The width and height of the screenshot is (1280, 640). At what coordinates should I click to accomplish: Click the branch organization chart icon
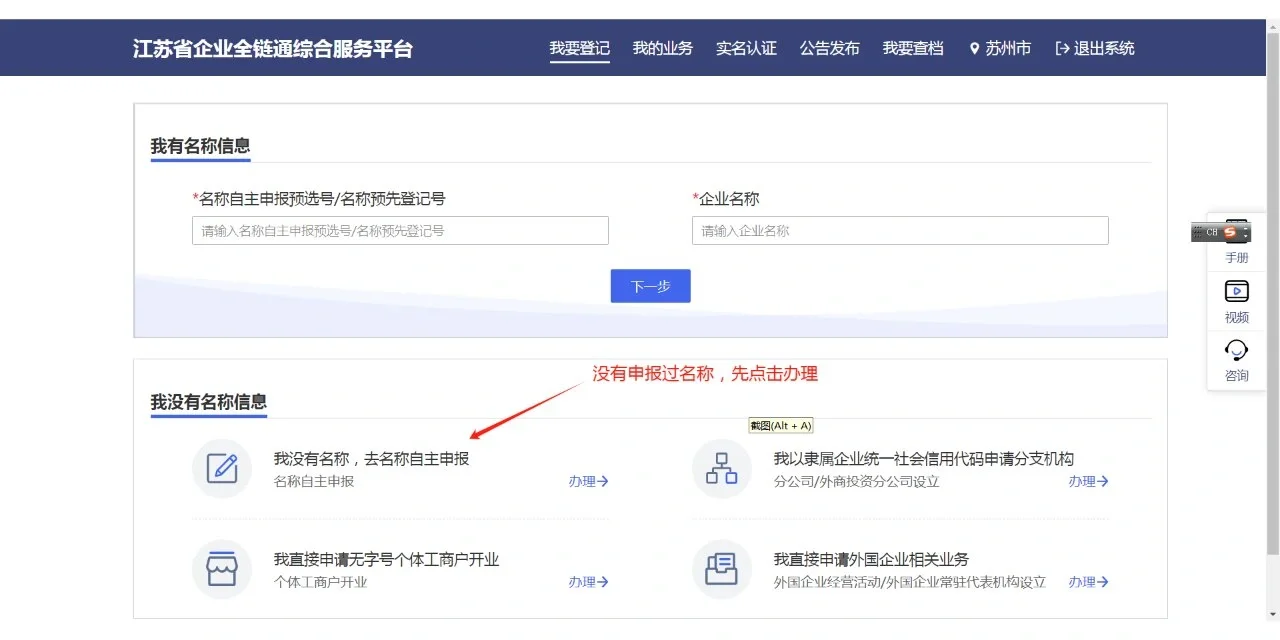(721, 469)
